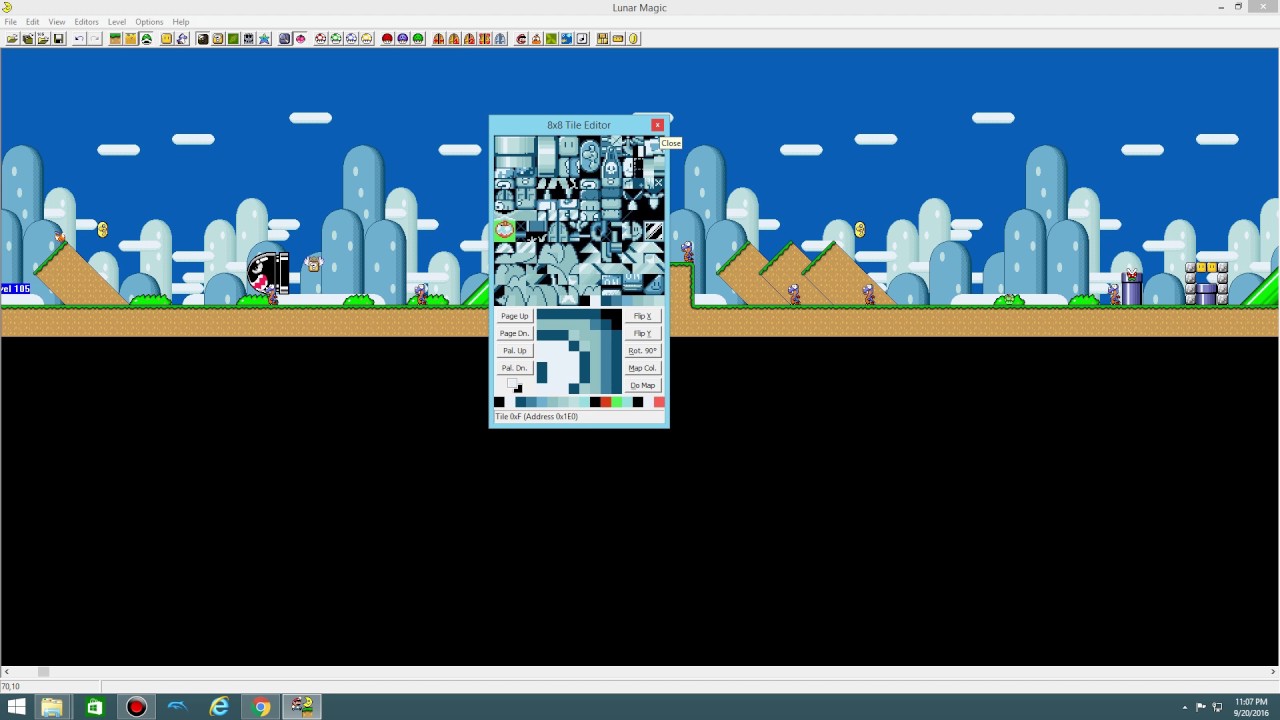Click the dark Thwomp-face toolbar icon
1280x720 pixels.
[249, 39]
